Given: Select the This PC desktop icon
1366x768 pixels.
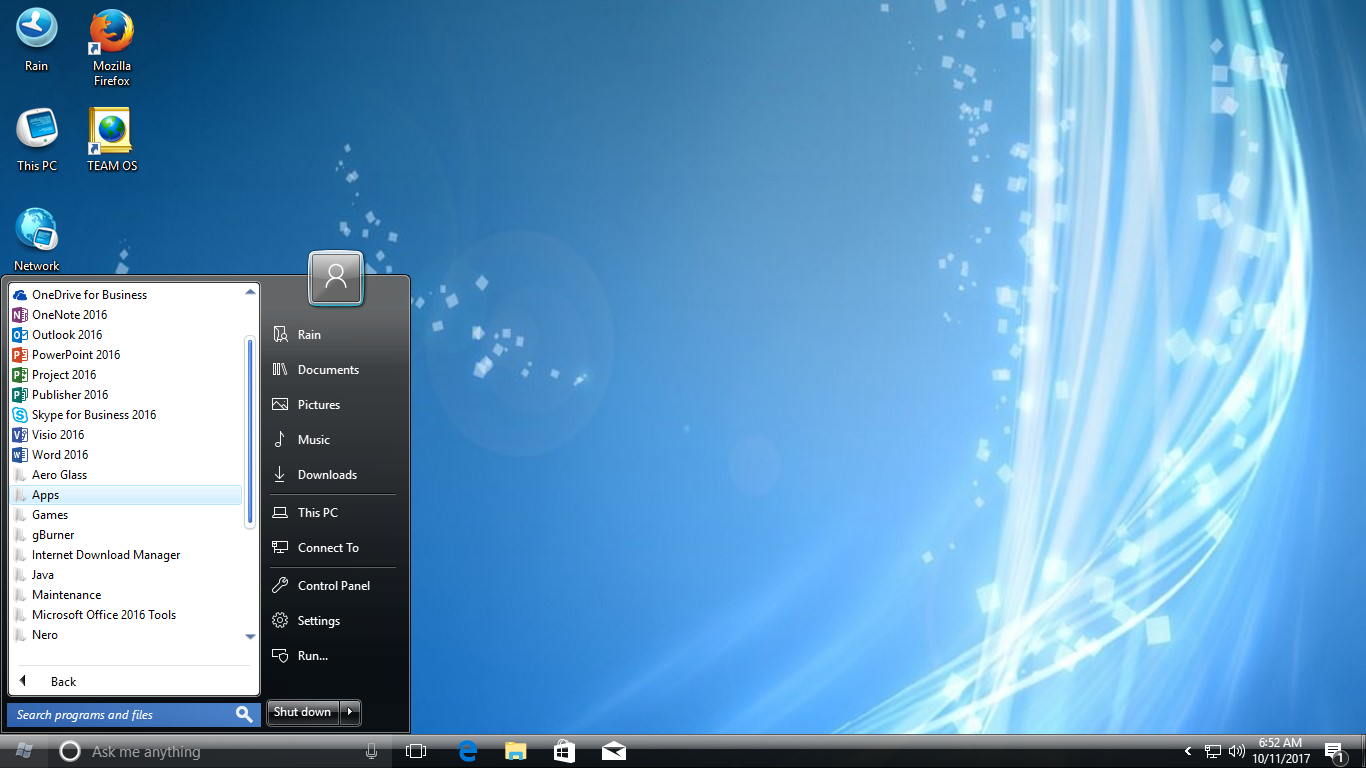Looking at the screenshot, I should click(37, 140).
